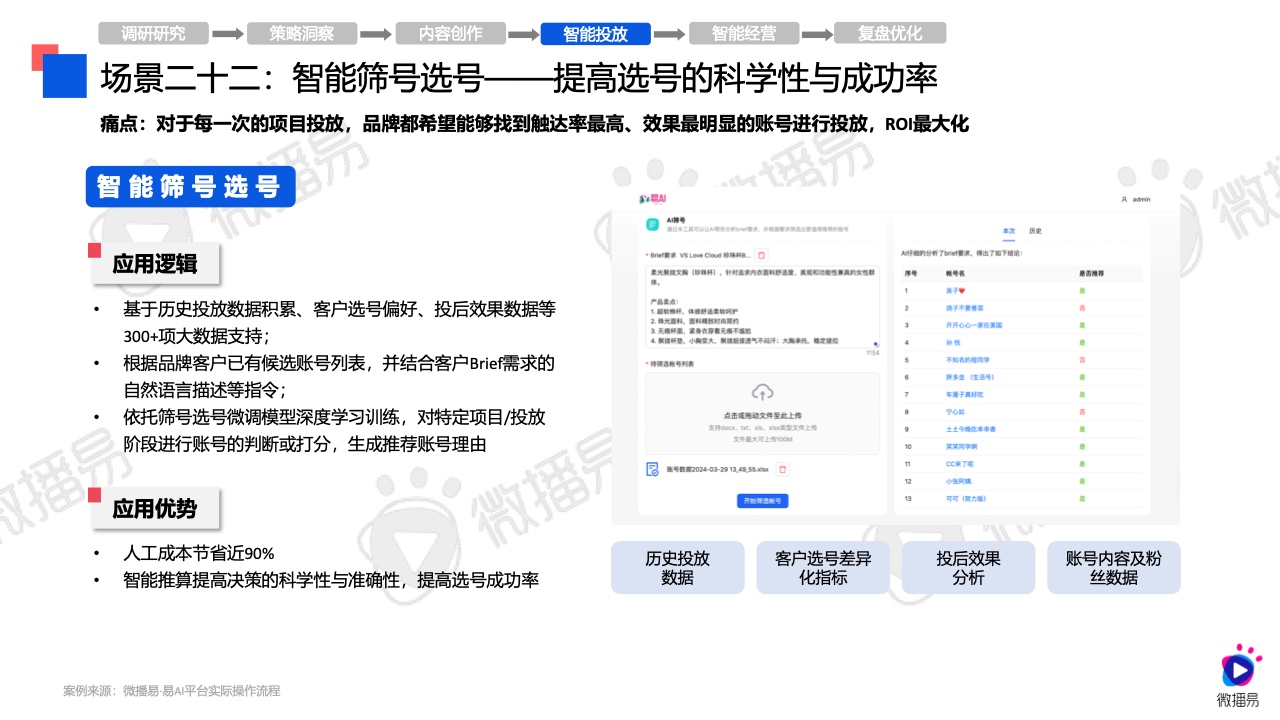This screenshot has width=1280, height=720.
Task: Select the 调研研究 stage in top navigation
Action: coord(153,33)
